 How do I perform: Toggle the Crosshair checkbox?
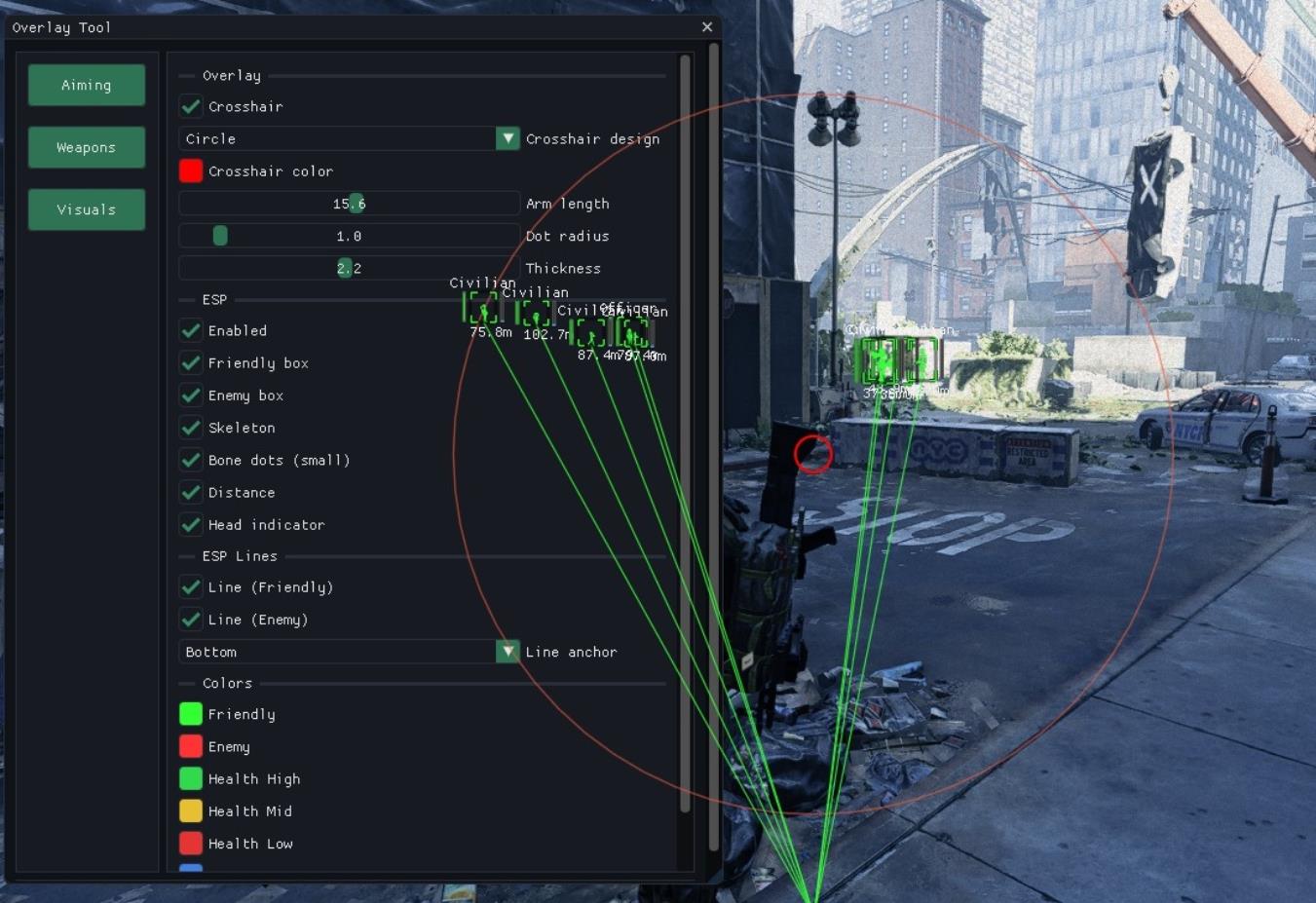pos(191,107)
